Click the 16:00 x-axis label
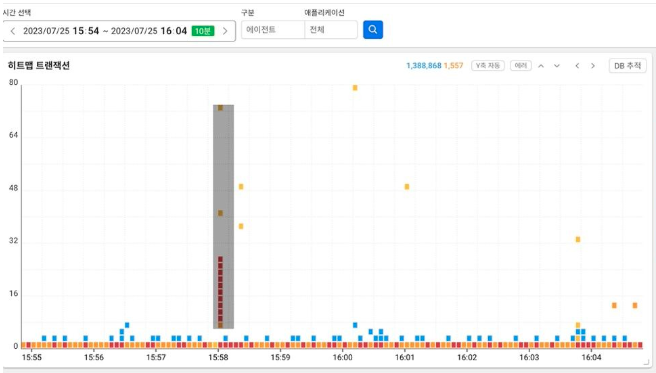This screenshot has height=373, width=656. click(x=343, y=358)
